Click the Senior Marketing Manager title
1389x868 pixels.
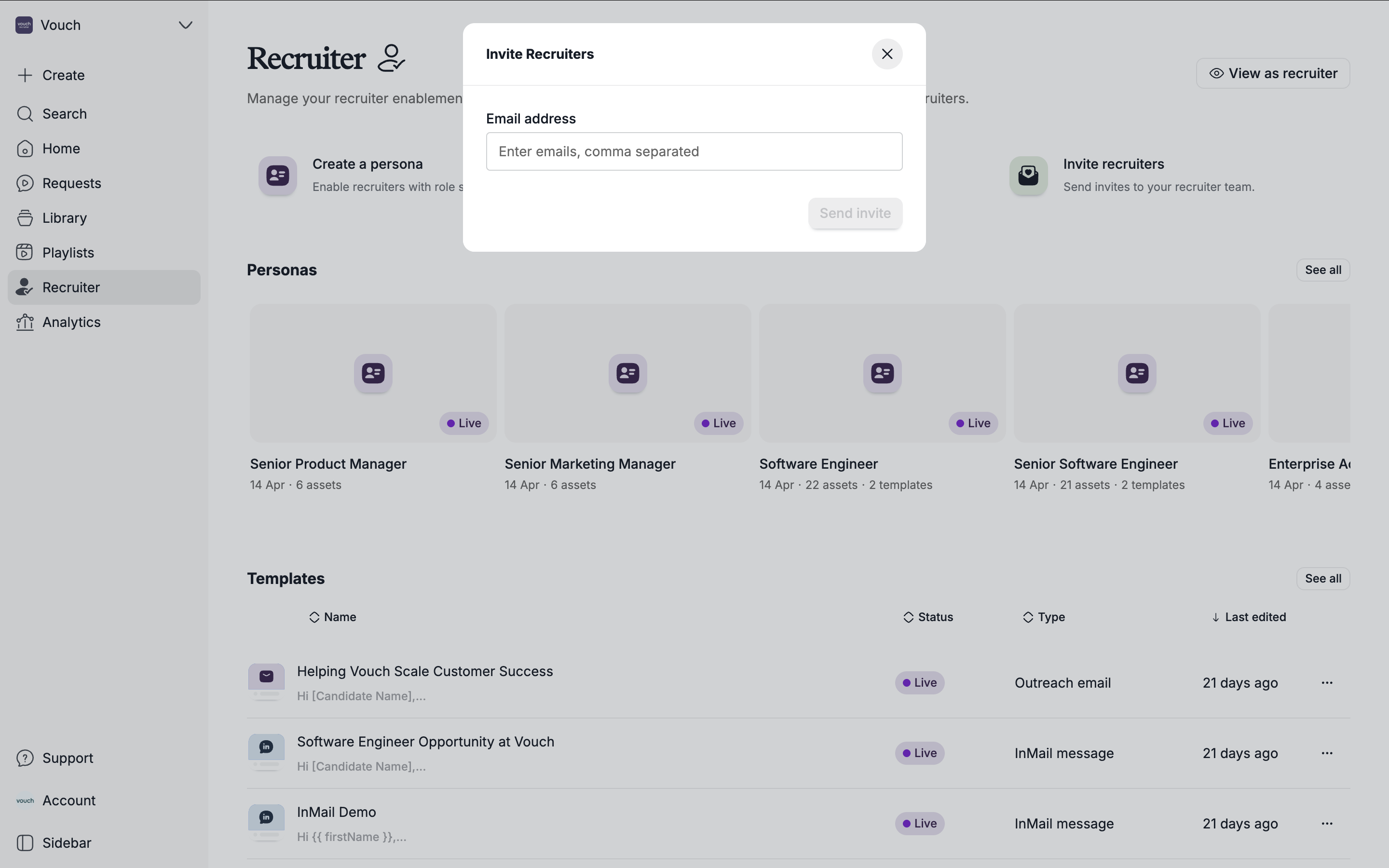pos(589,464)
